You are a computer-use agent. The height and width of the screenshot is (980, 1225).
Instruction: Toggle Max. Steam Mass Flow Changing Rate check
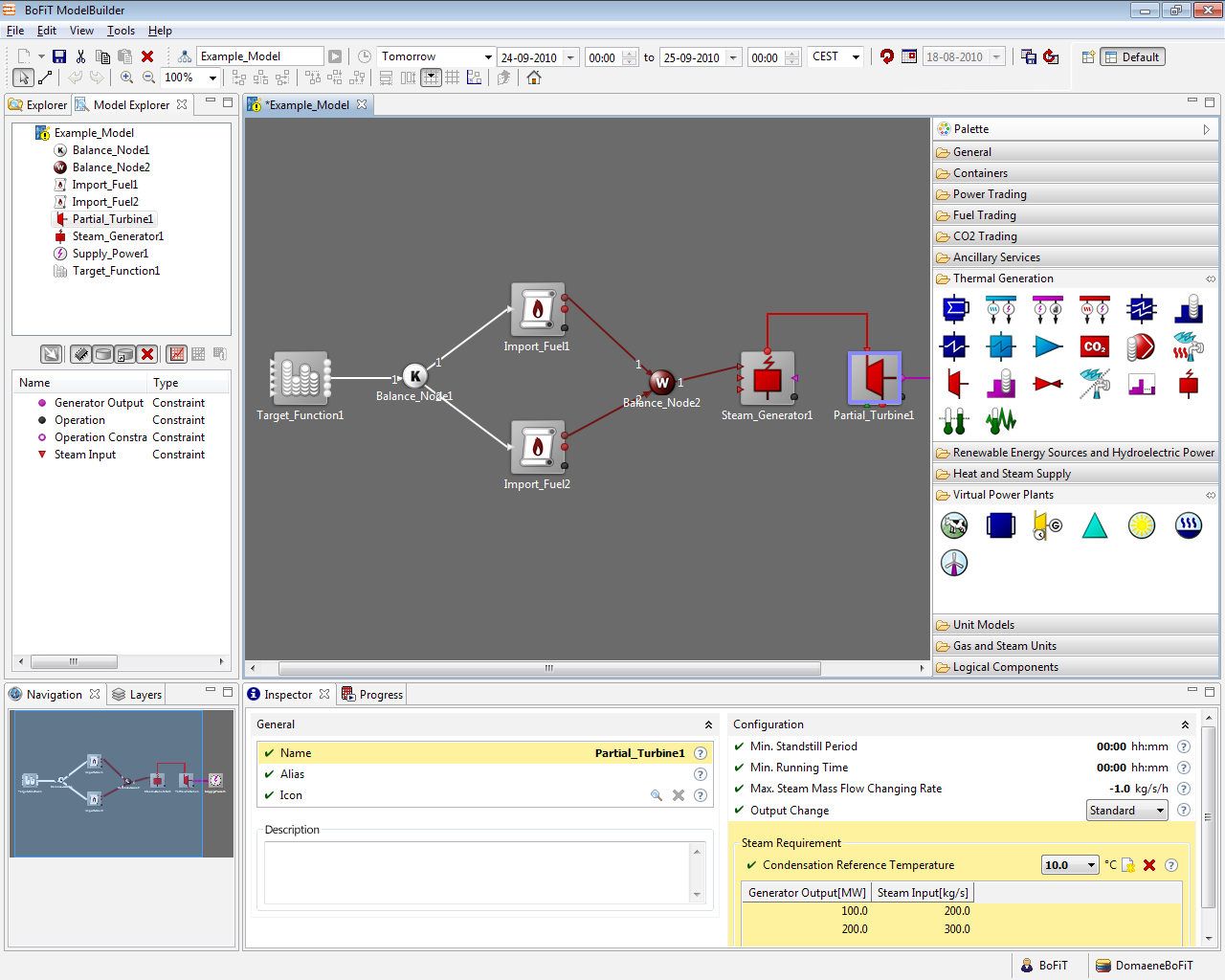coord(739,789)
